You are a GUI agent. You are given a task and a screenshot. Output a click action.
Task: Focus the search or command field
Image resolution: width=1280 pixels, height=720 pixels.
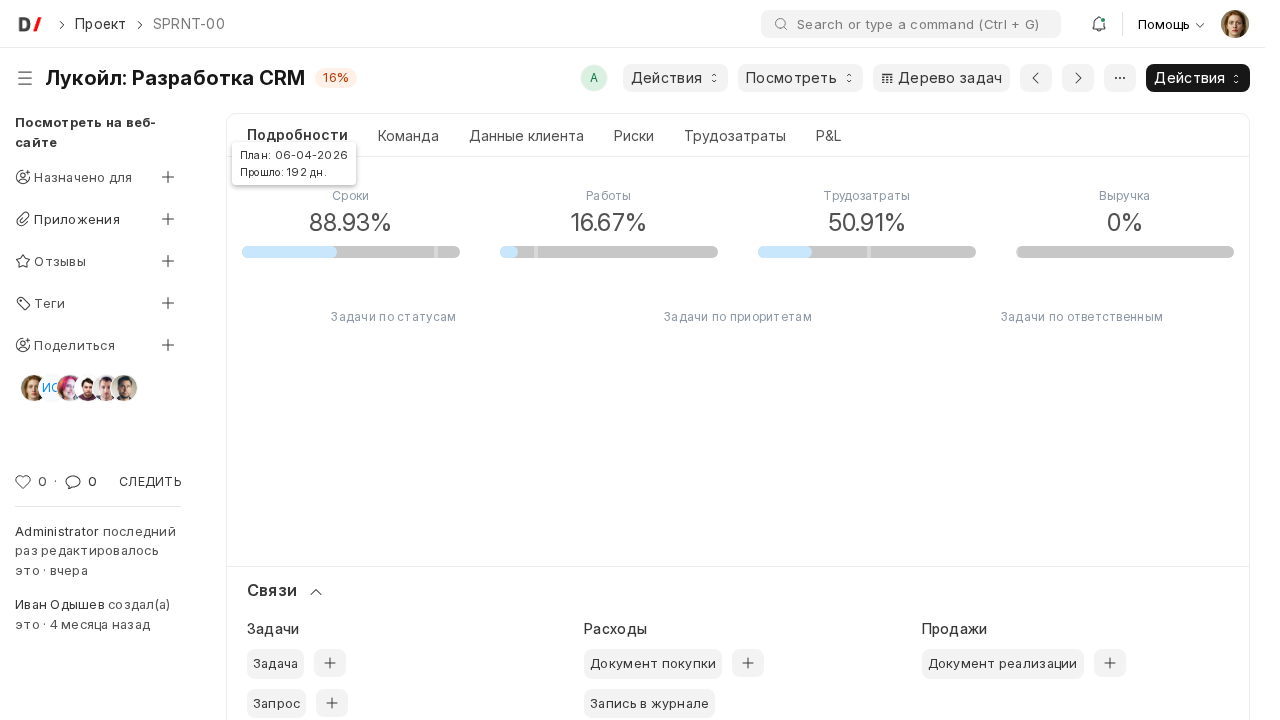(911, 24)
